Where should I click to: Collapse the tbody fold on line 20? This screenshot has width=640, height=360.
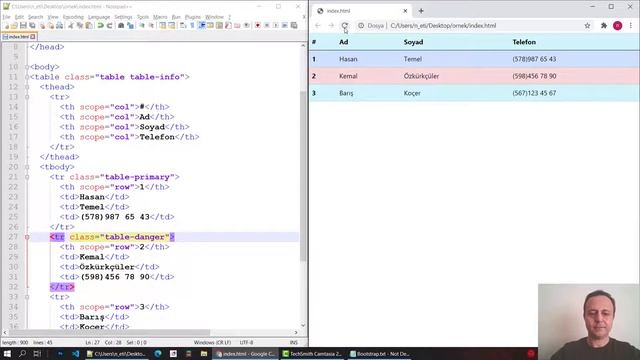pos(27,167)
